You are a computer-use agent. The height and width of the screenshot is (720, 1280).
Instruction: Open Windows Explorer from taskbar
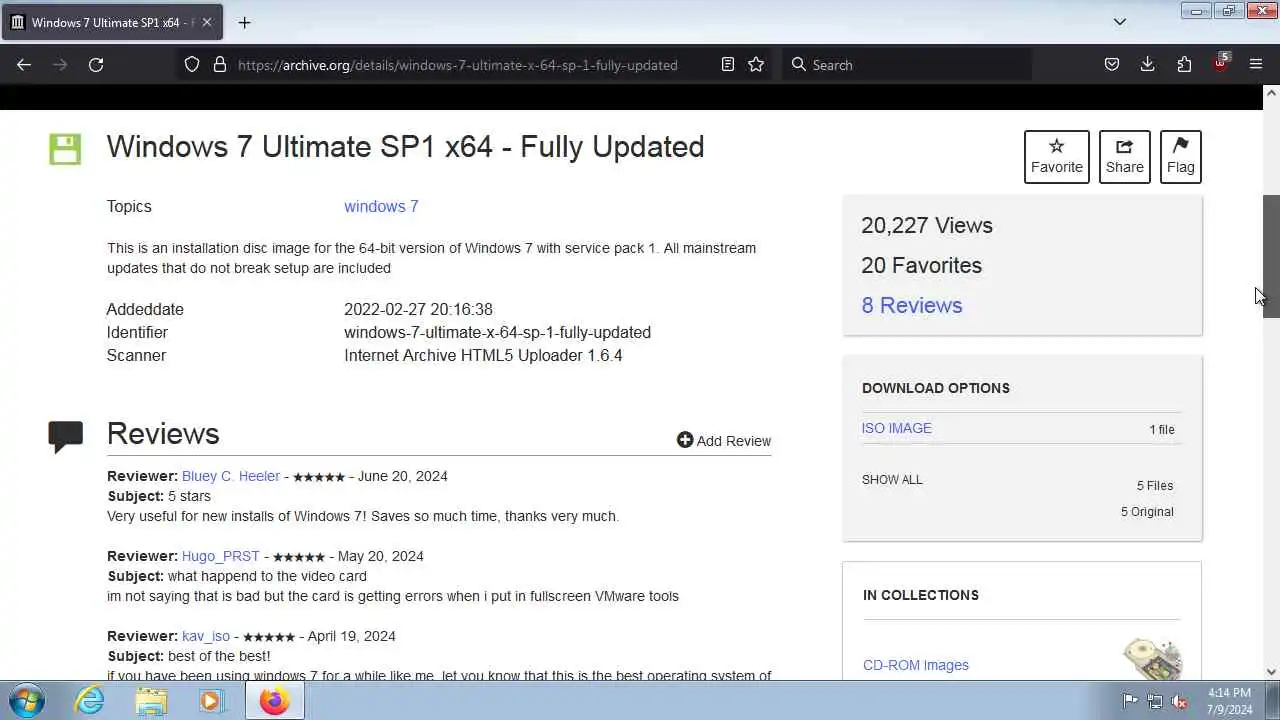pyautogui.click(x=151, y=701)
